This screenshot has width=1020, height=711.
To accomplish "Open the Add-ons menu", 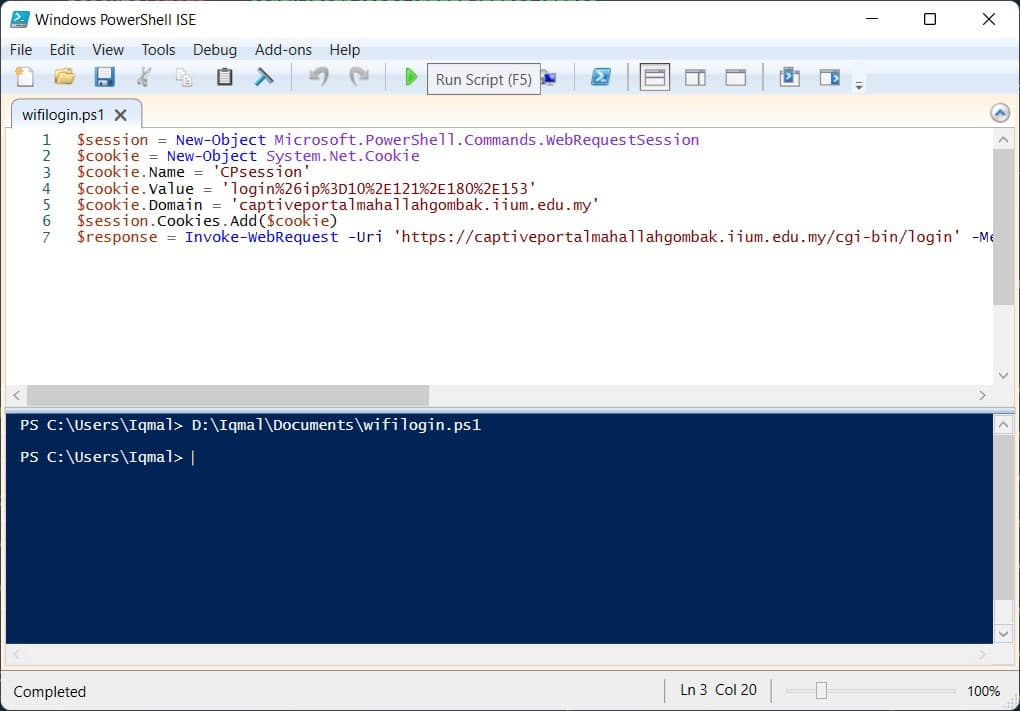I will pos(283,50).
